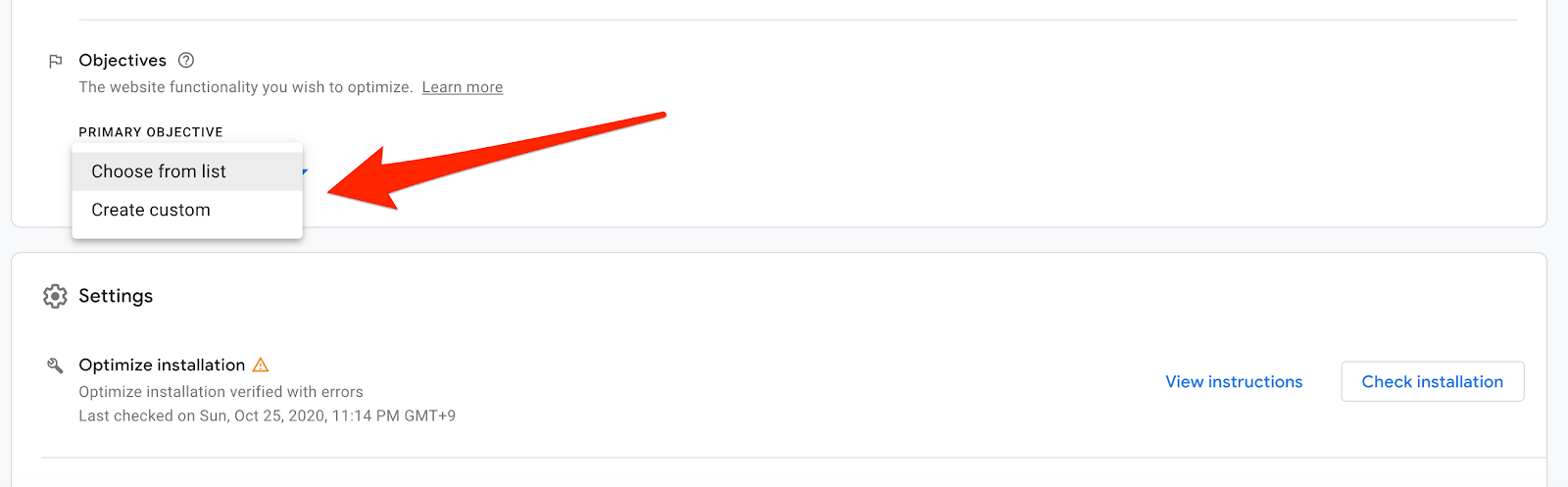Click the orange warning triangle icon

[x=261, y=365]
